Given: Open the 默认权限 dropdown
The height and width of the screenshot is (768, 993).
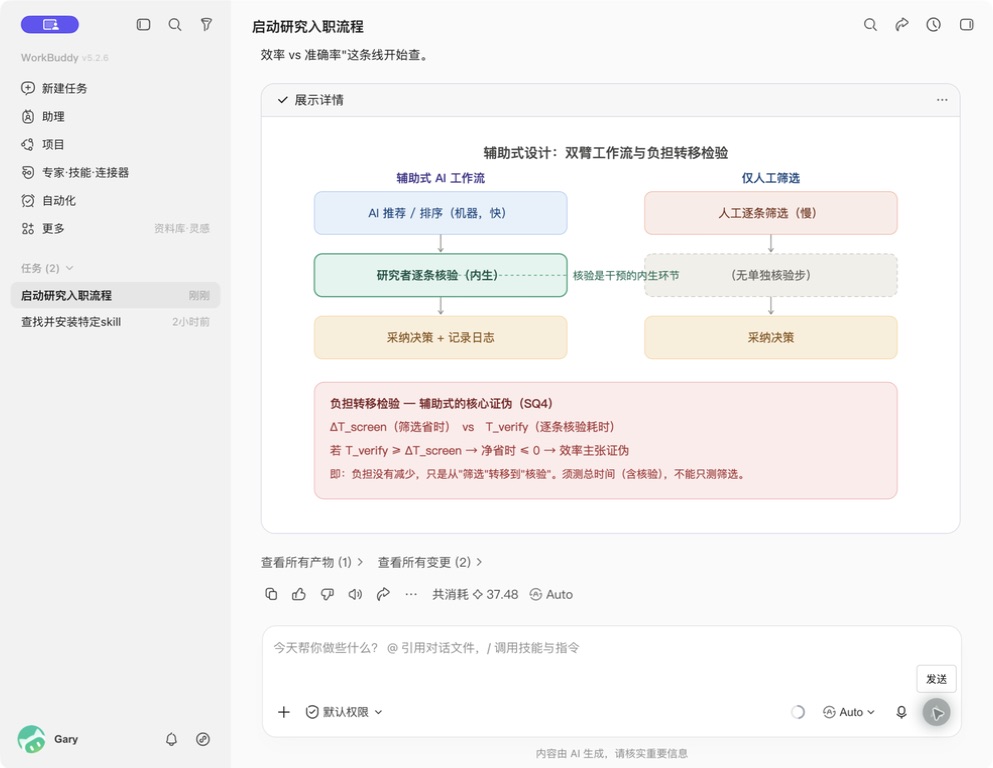Looking at the screenshot, I should (344, 712).
